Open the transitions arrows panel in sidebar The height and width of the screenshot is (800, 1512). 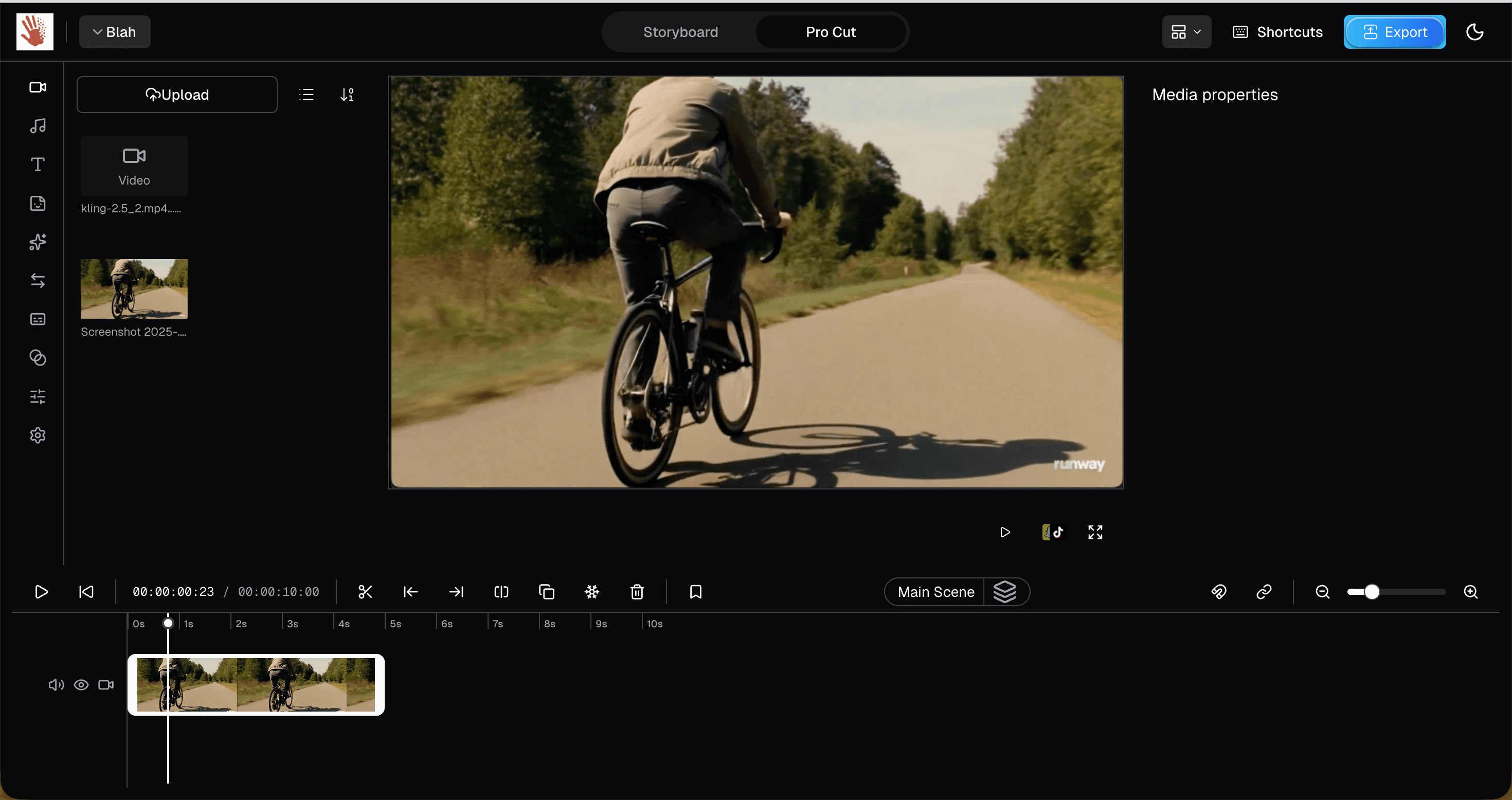[38, 281]
